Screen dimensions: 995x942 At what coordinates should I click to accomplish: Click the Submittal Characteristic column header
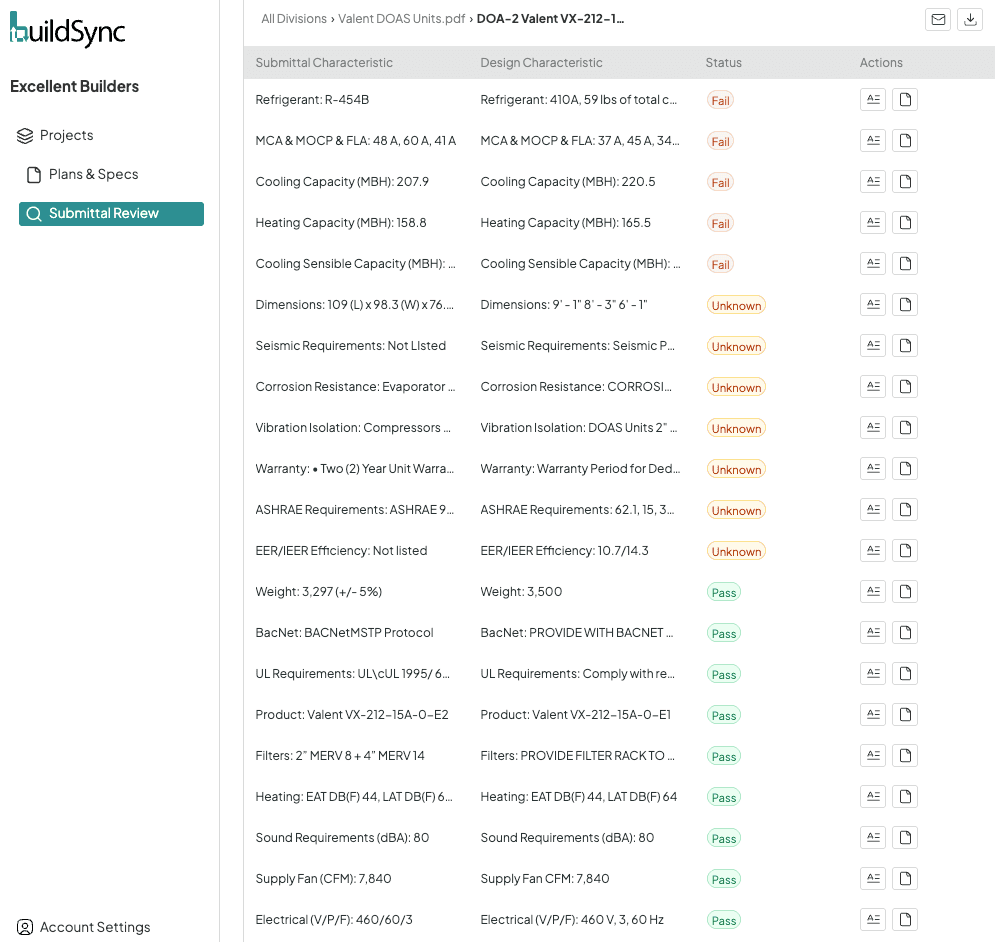point(324,63)
